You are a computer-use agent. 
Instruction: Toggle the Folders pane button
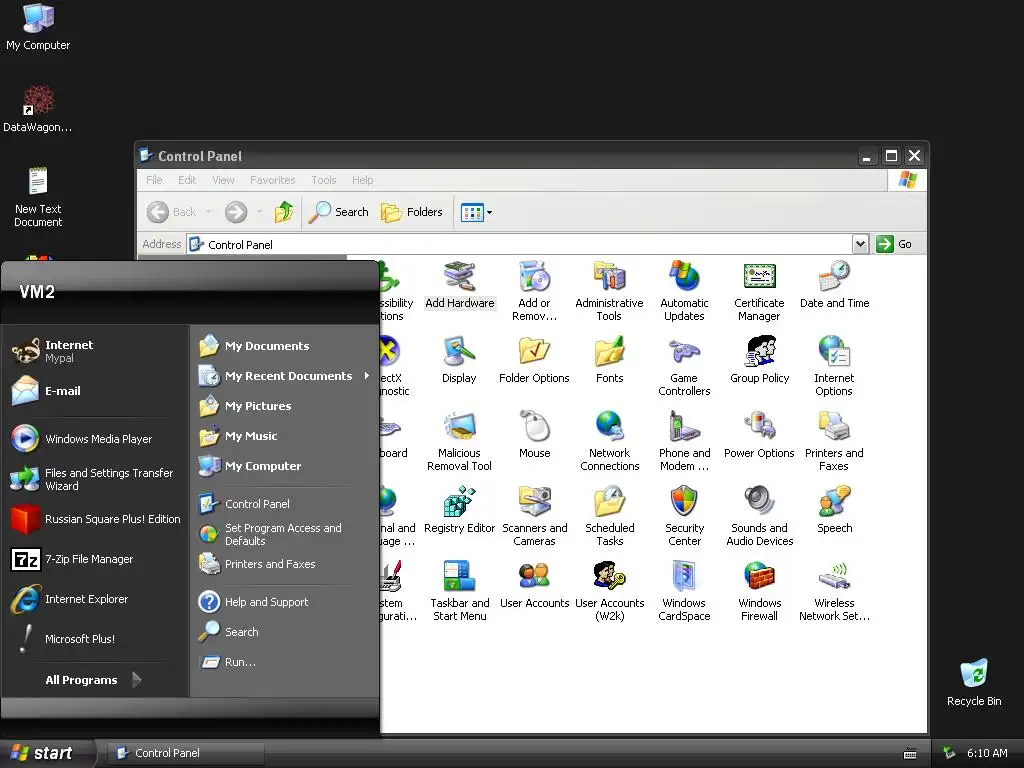click(411, 212)
